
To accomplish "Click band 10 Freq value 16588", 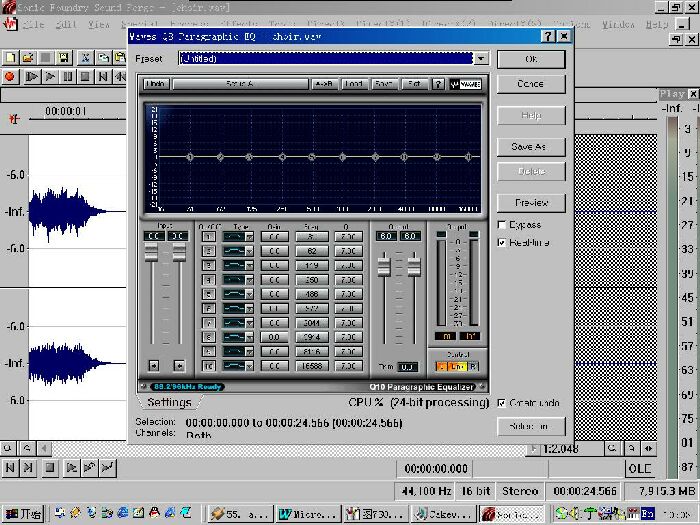I will [x=312, y=366].
